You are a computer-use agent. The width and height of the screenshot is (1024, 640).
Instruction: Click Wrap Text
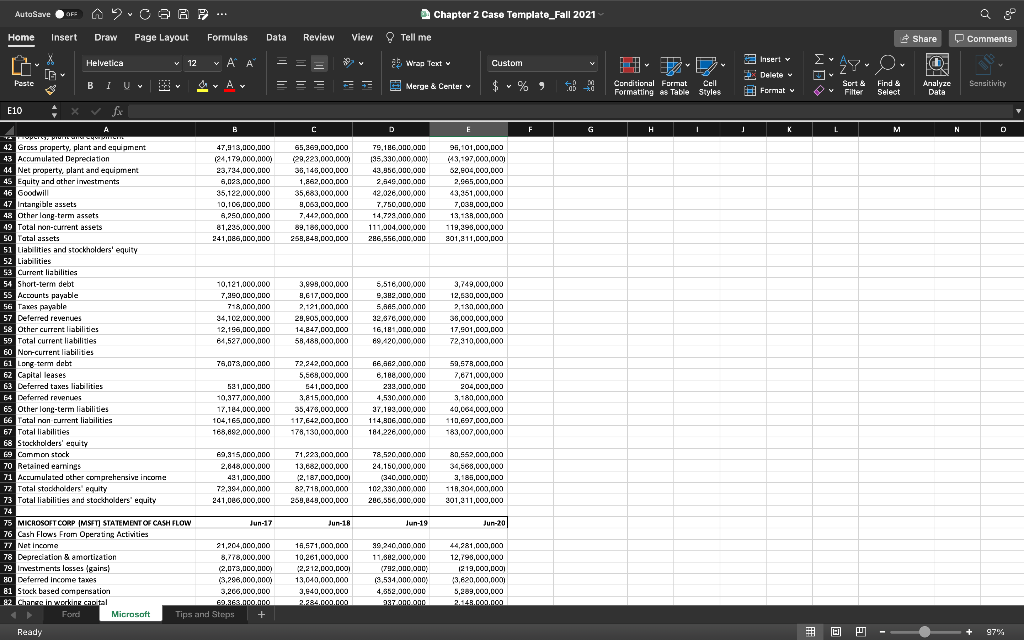[x=421, y=63]
